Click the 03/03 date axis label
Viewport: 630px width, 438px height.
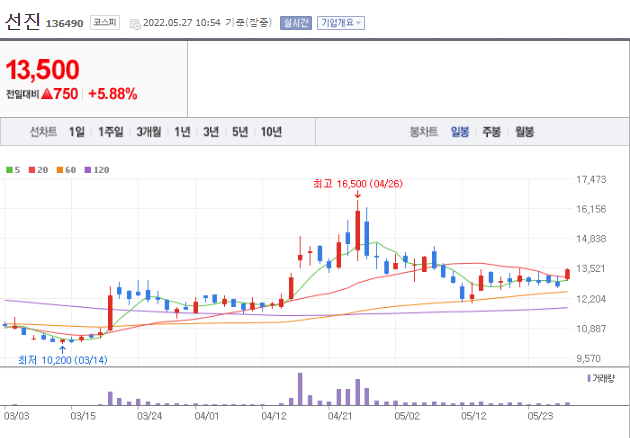click(16, 416)
